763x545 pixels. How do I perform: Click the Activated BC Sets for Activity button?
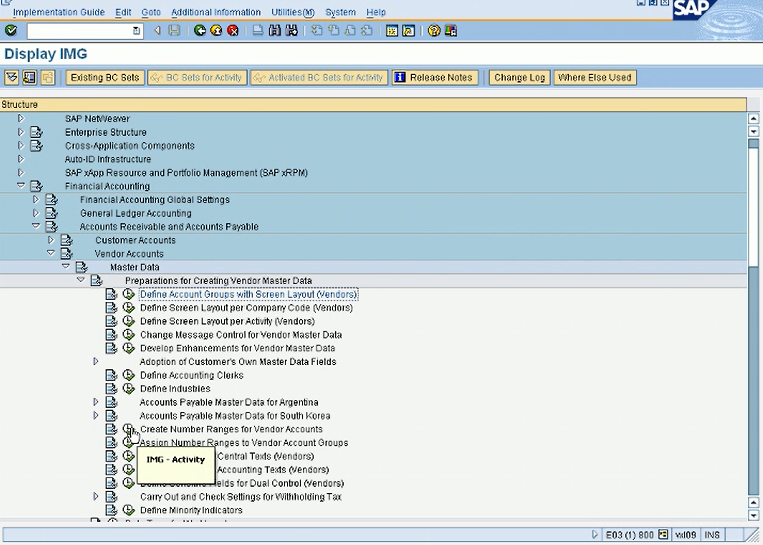[x=319, y=77]
